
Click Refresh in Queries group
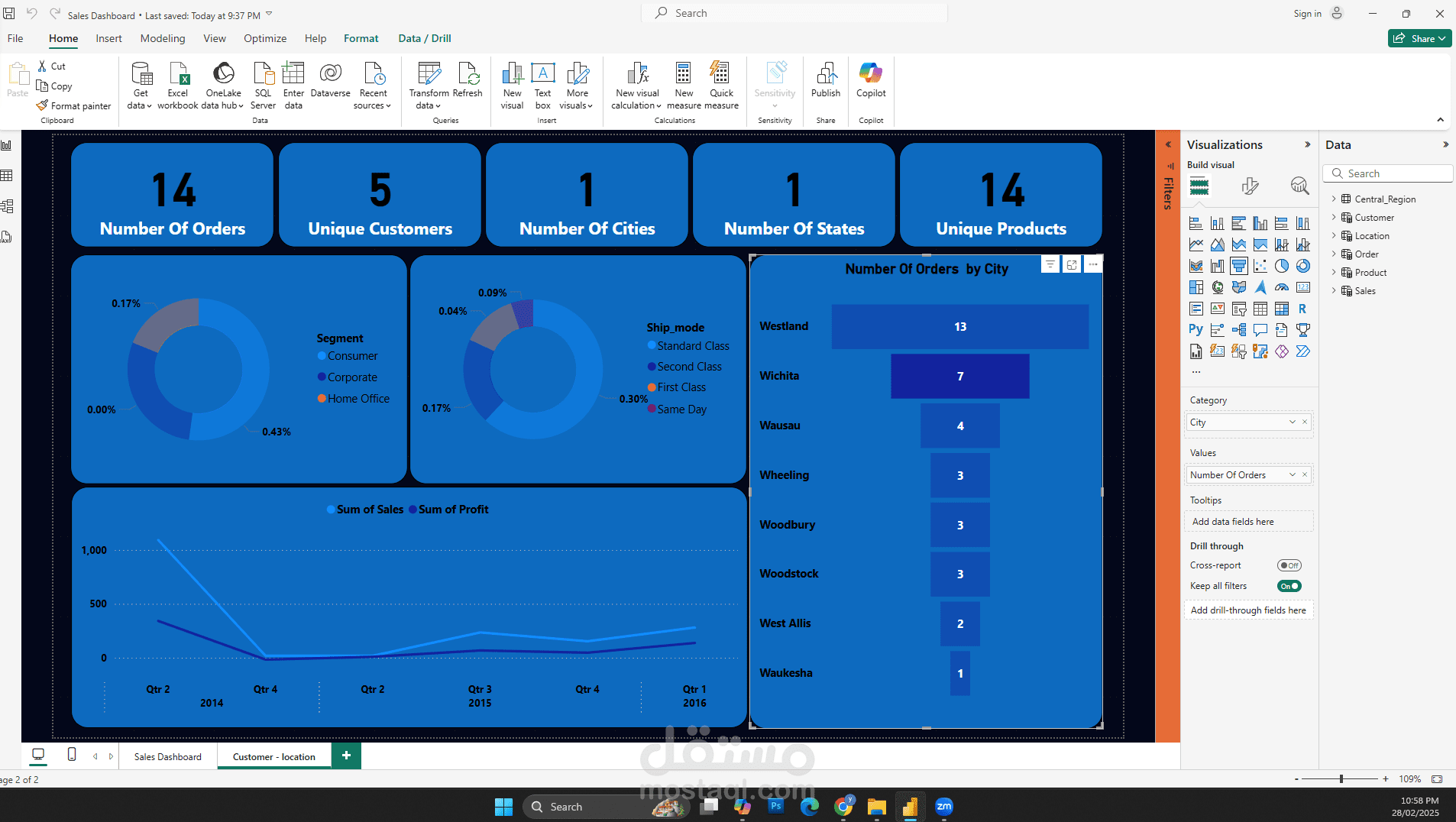pyautogui.click(x=468, y=80)
